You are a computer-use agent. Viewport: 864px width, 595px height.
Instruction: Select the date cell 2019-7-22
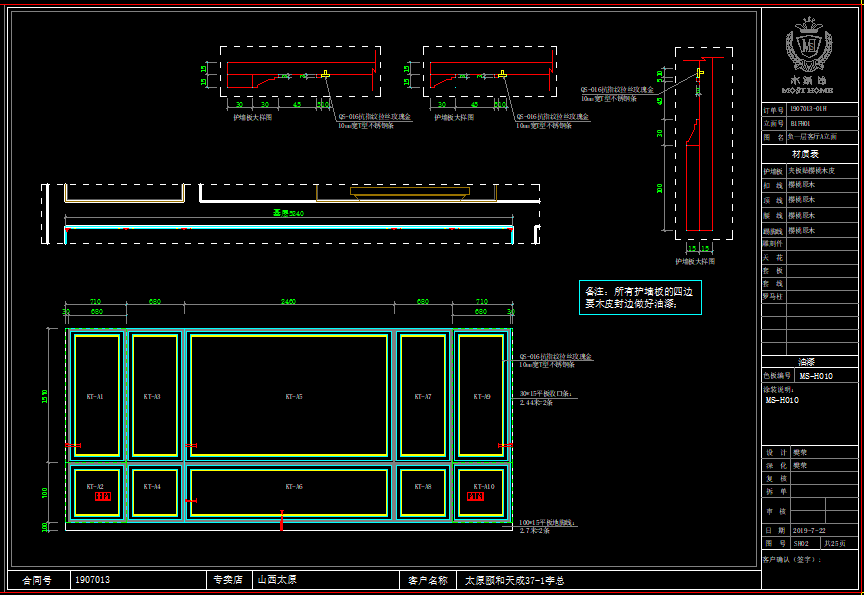click(809, 530)
